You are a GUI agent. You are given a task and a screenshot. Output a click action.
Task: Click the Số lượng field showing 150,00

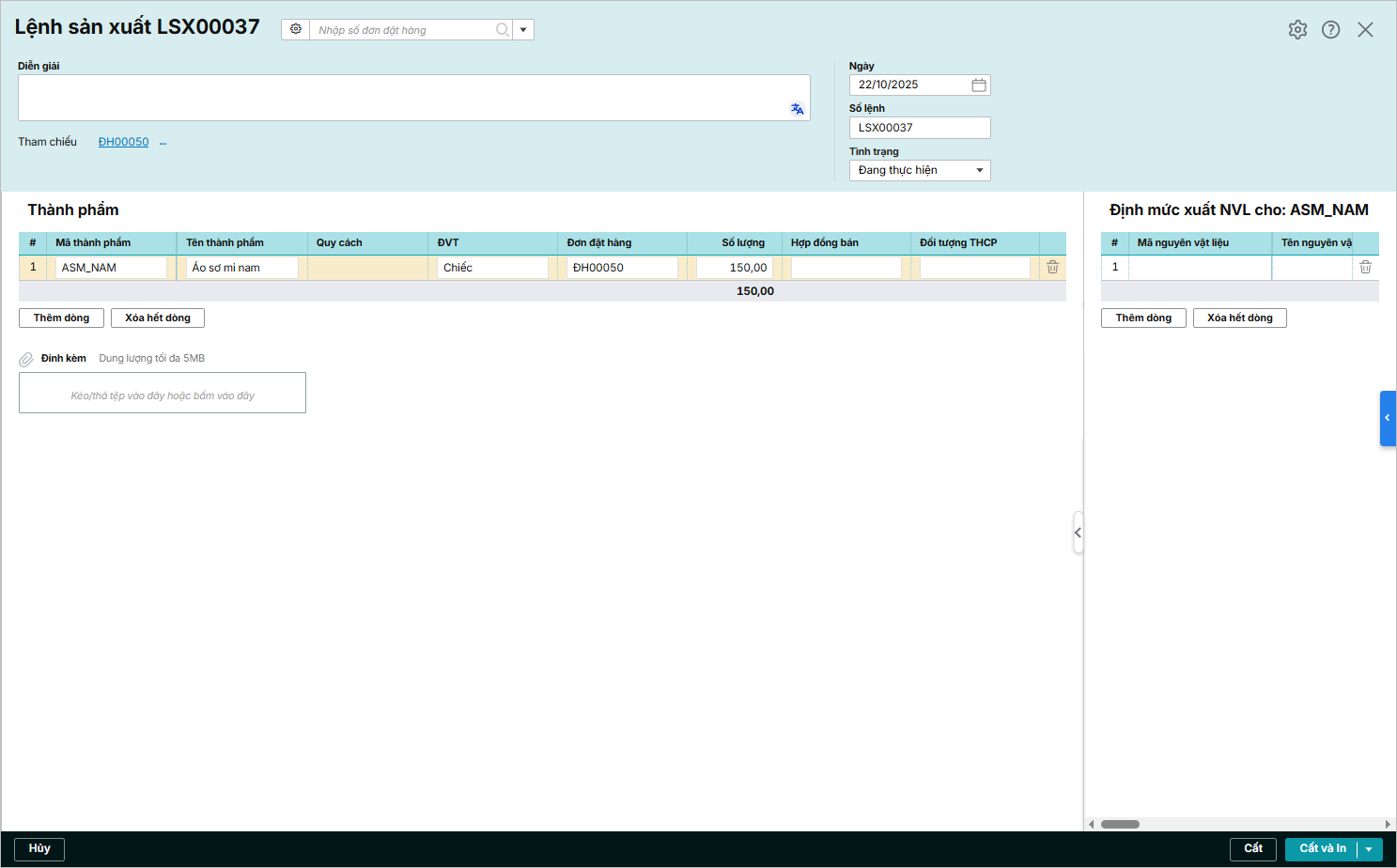pyautogui.click(x=735, y=268)
